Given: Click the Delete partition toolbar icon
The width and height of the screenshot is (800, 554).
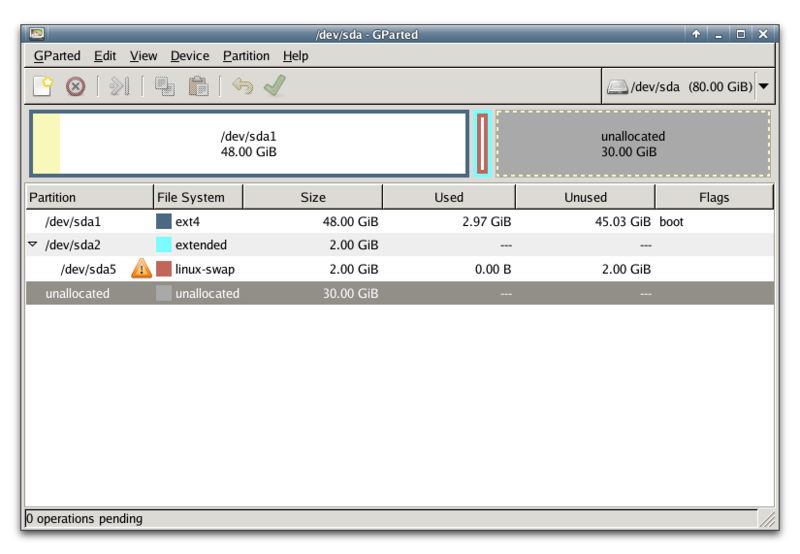Looking at the screenshot, I should (75, 87).
